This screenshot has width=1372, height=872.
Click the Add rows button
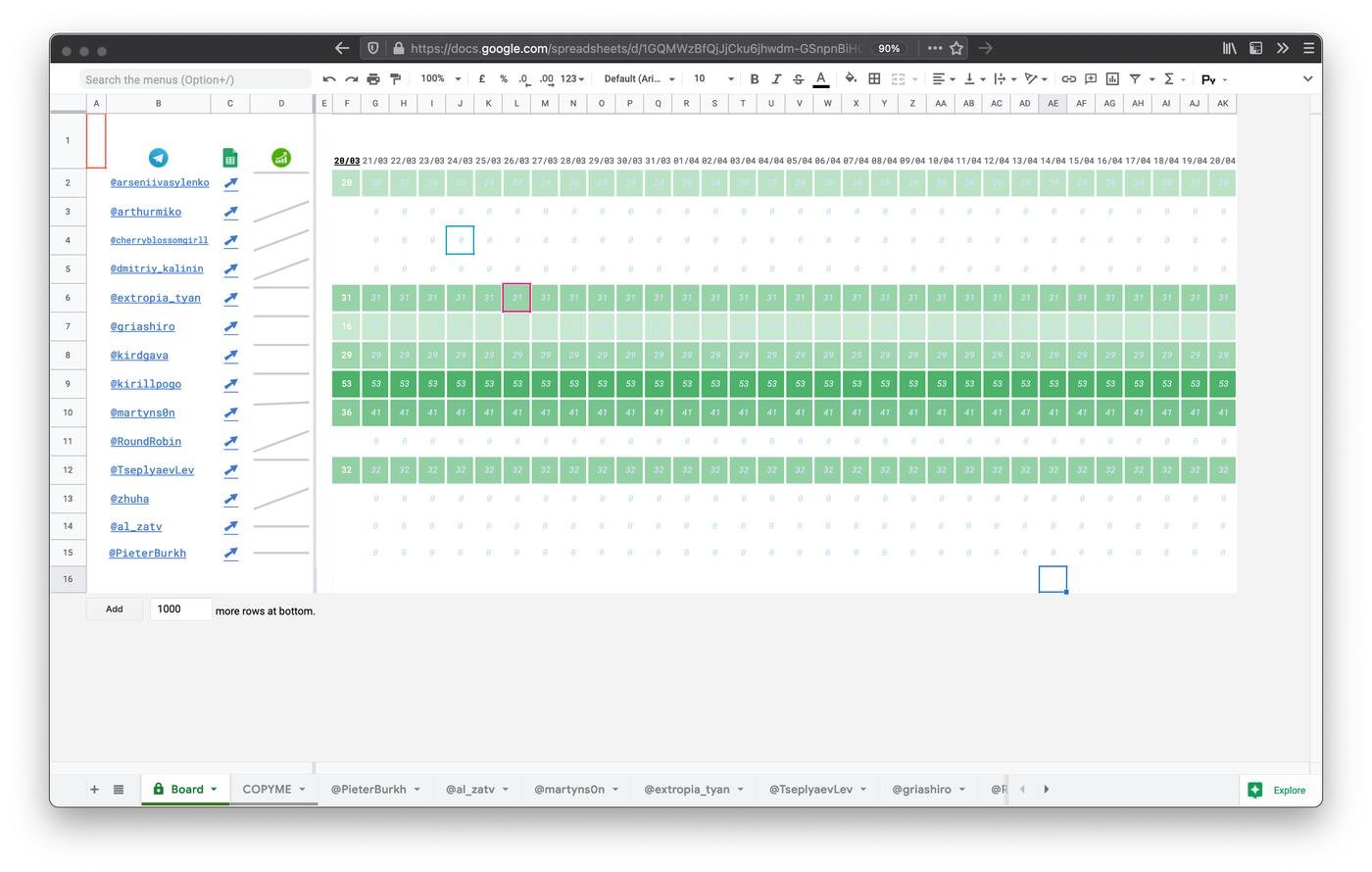(x=115, y=609)
